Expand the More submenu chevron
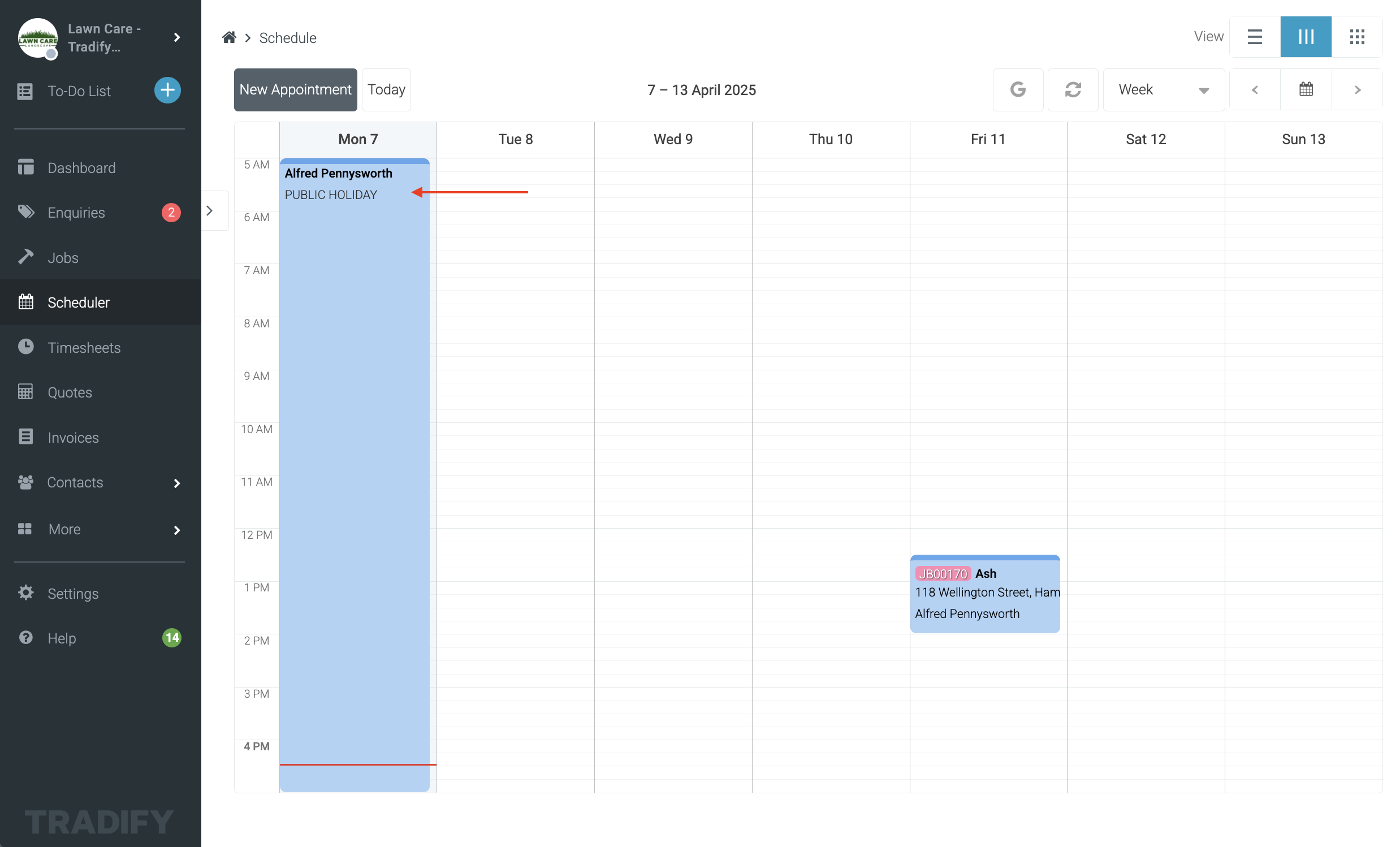The width and height of the screenshot is (1400, 847). pyautogui.click(x=177, y=530)
